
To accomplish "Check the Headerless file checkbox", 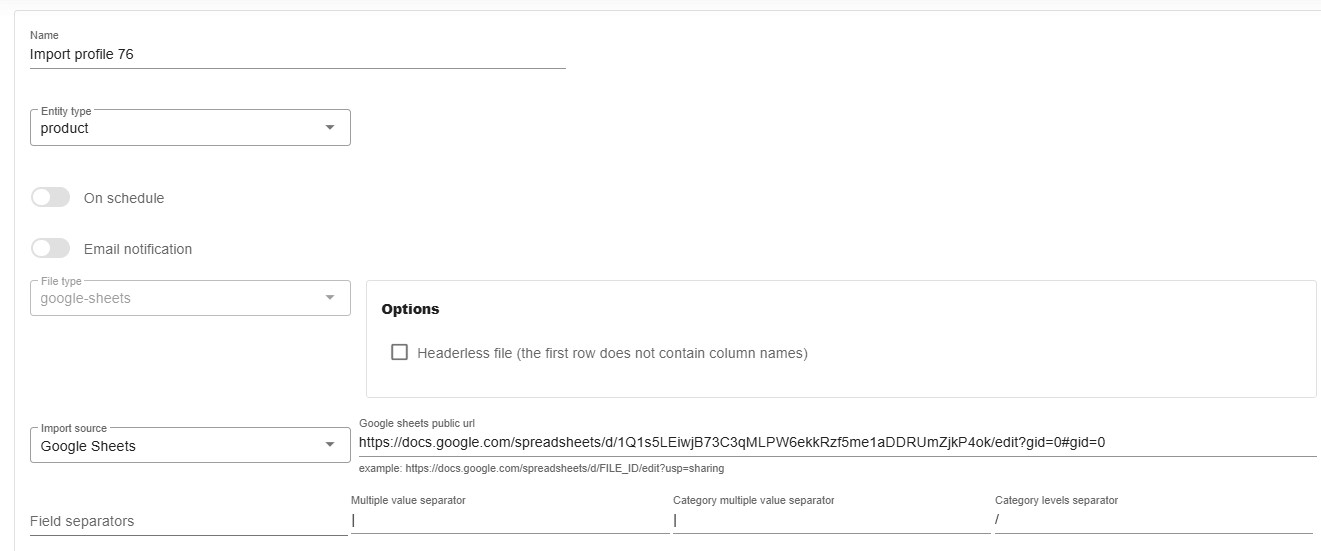I will tap(400, 352).
